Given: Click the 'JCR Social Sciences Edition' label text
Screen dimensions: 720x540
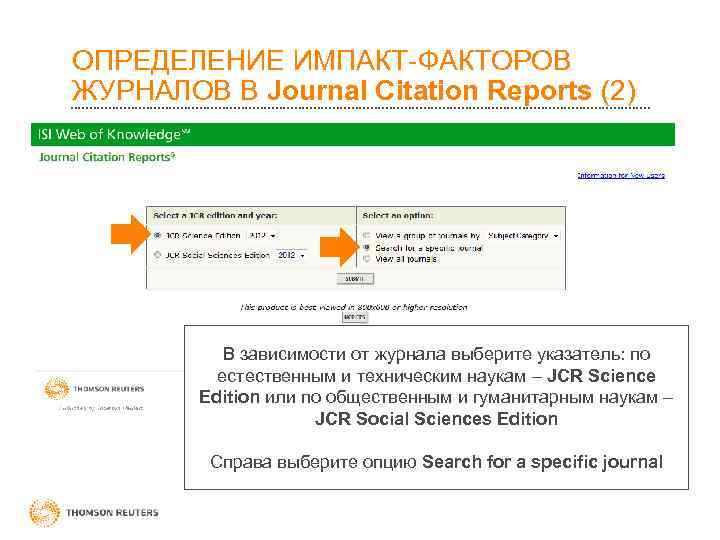Looking at the screenshot, I should pyautogui.click(x=217, y=255).
